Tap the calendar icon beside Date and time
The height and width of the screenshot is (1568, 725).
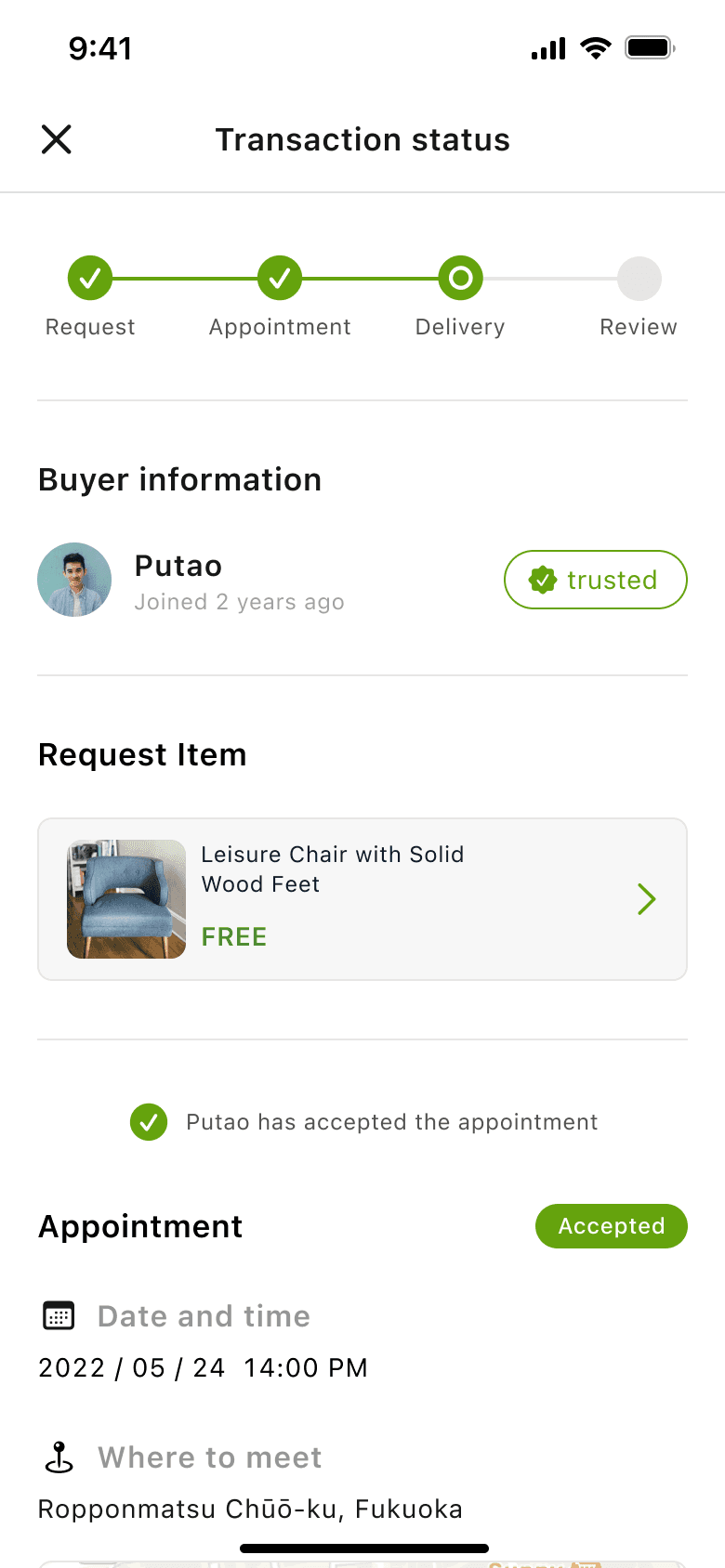59,1315
